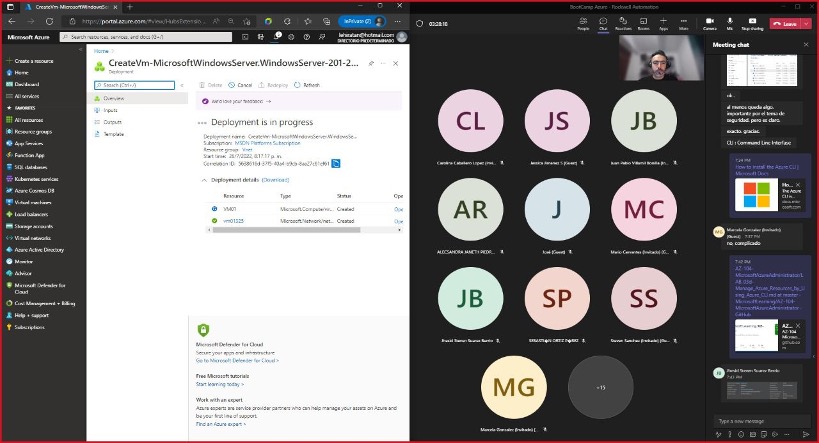
Task: Copy the Correlation ID to clipboard
Action: (x=336, y=164)
